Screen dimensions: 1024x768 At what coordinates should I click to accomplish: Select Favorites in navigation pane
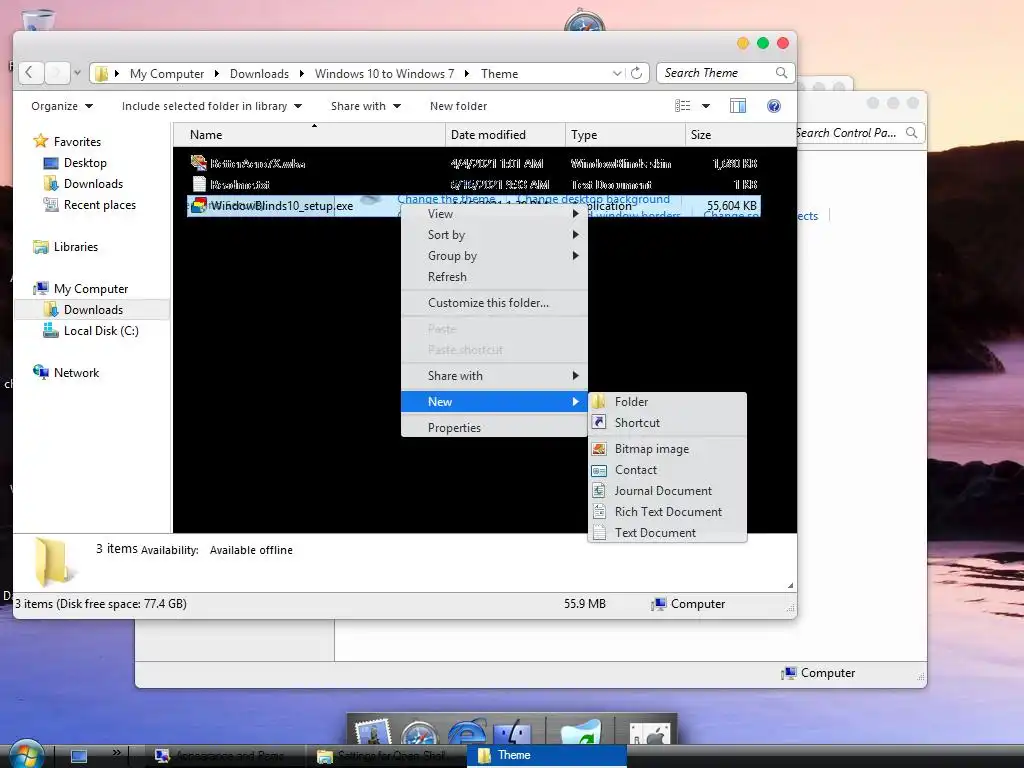[x=77, y=142]
